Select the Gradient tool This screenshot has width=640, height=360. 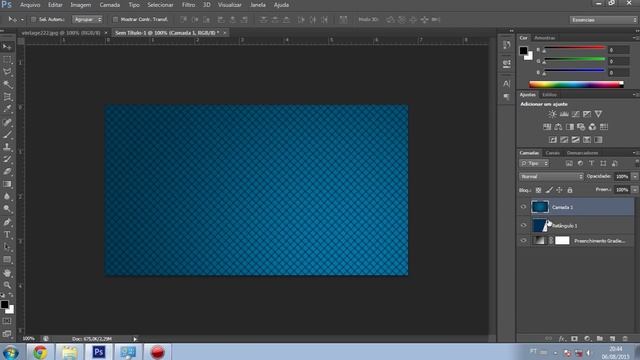[7, 184]
